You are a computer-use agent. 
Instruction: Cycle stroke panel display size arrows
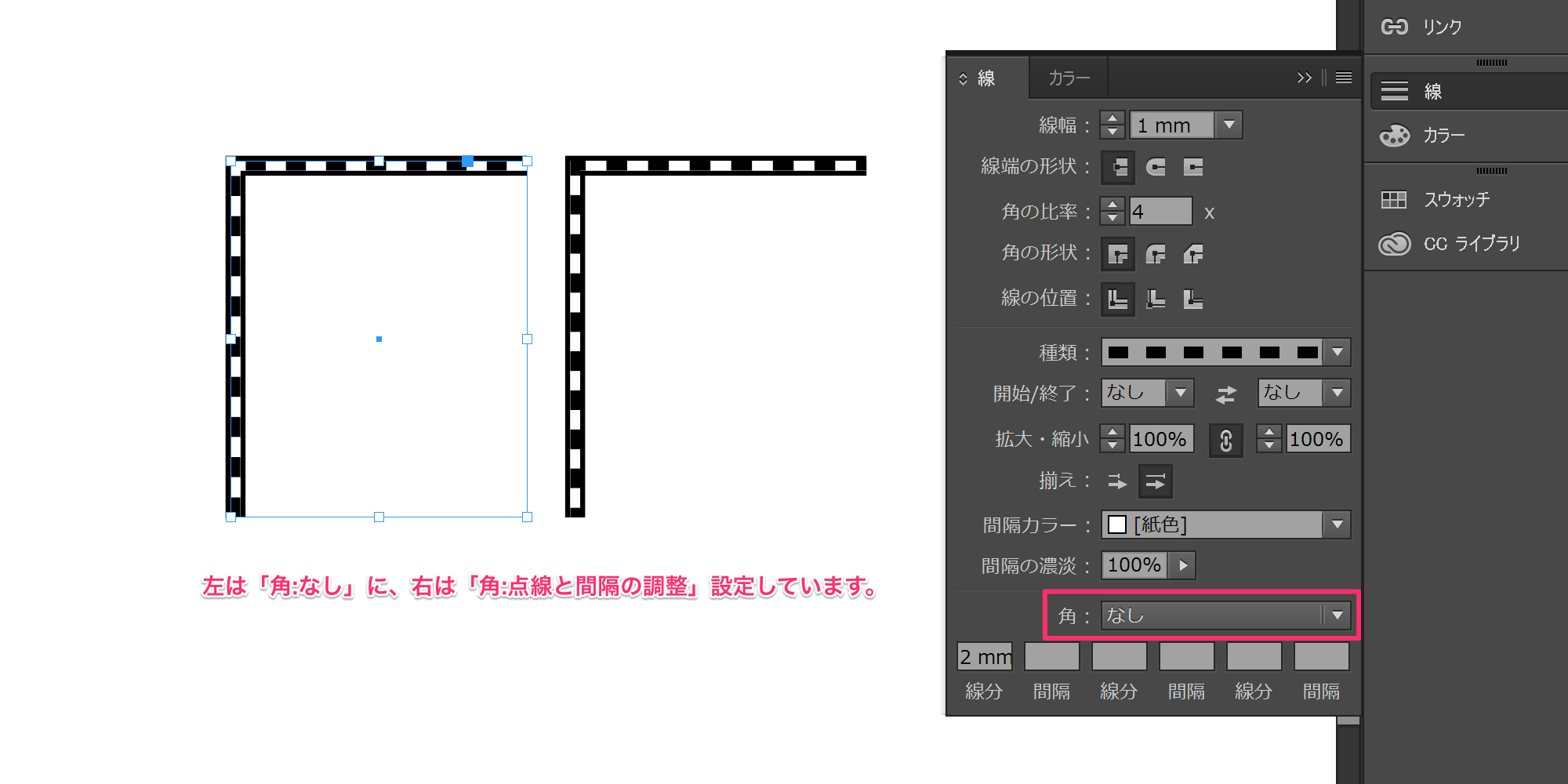[963, 78]
